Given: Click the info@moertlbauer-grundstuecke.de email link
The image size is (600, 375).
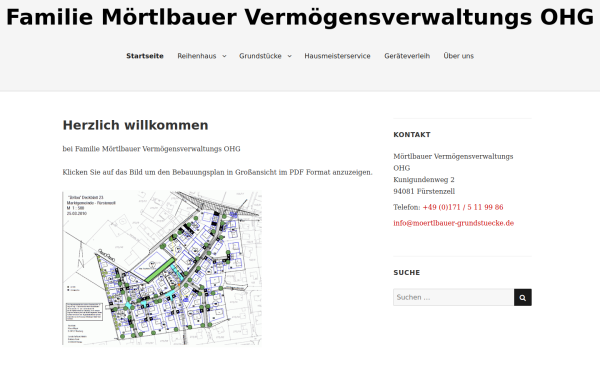Looking at the screenshot, I should click(453, 223).
